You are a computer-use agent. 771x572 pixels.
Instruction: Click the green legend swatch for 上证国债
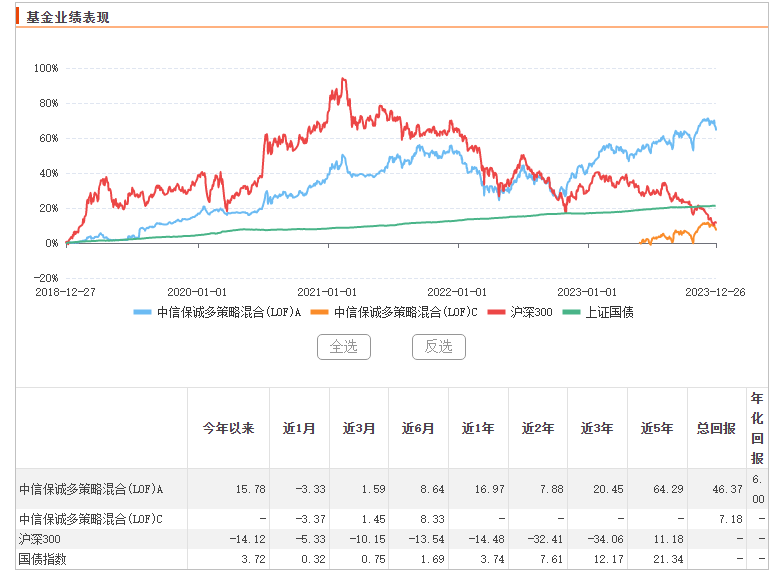[571, 312]
